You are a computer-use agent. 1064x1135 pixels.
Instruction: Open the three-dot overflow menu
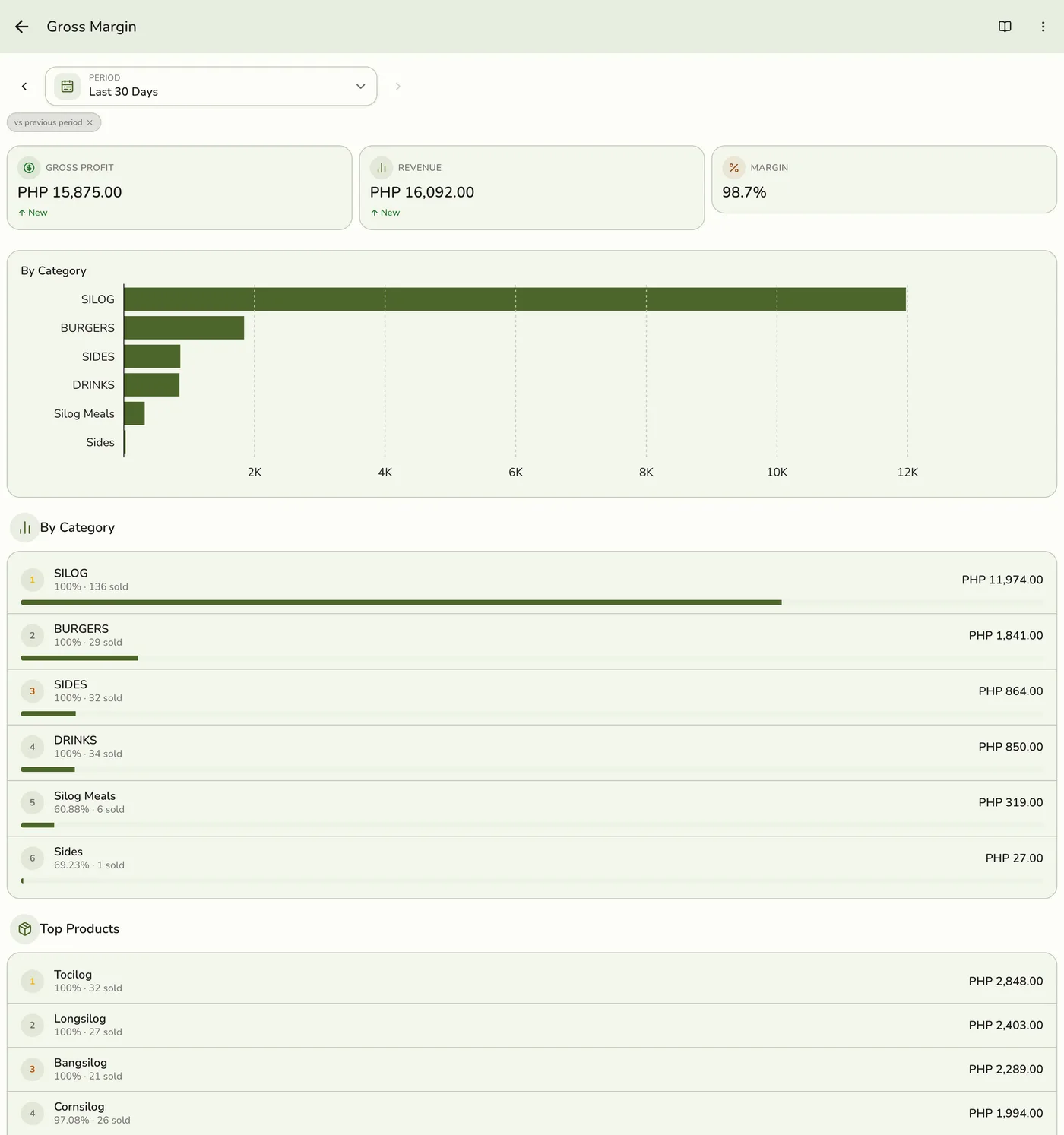coord(1043,27)
